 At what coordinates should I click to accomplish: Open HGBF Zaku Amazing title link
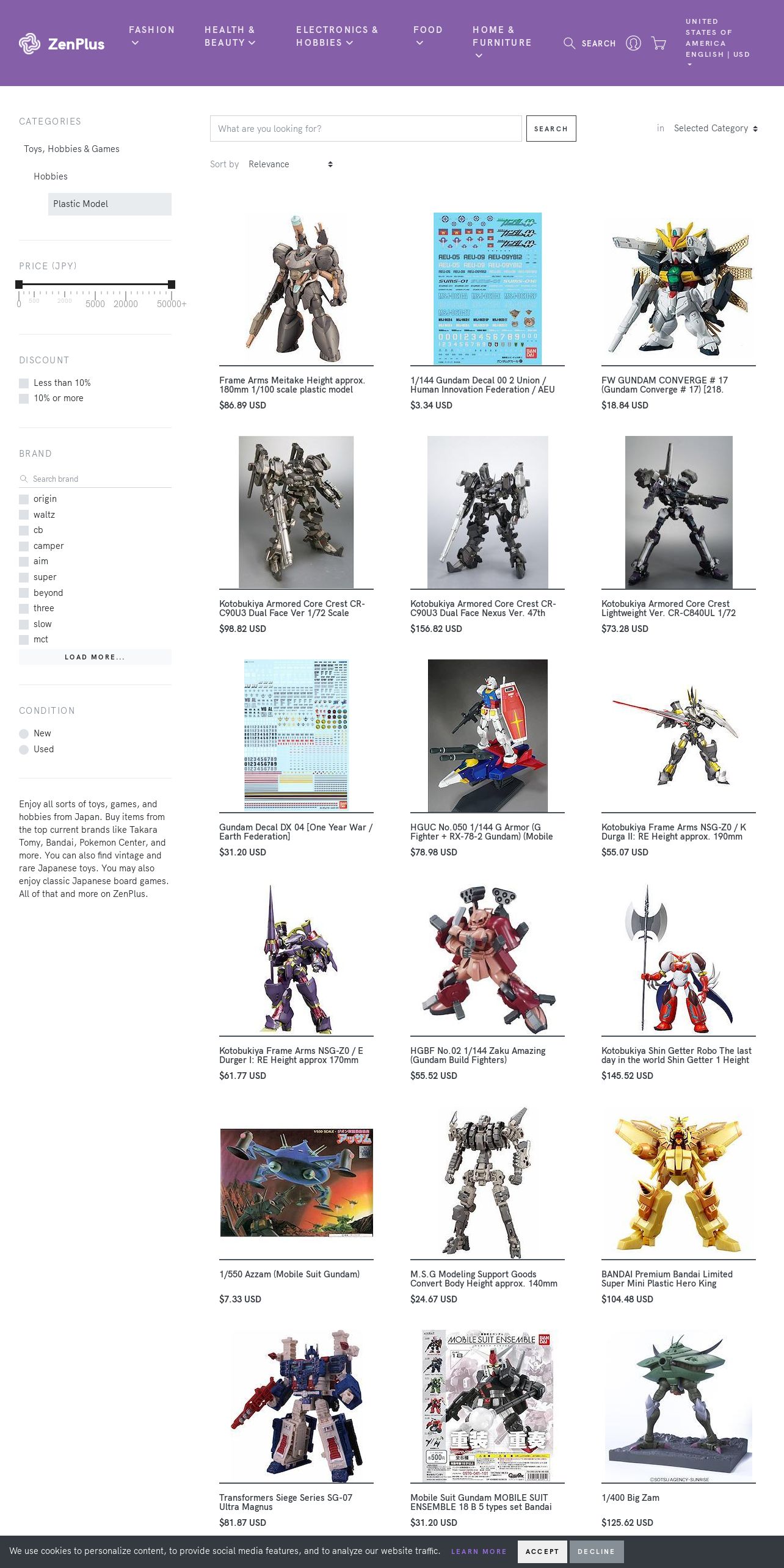(478, 1055)
